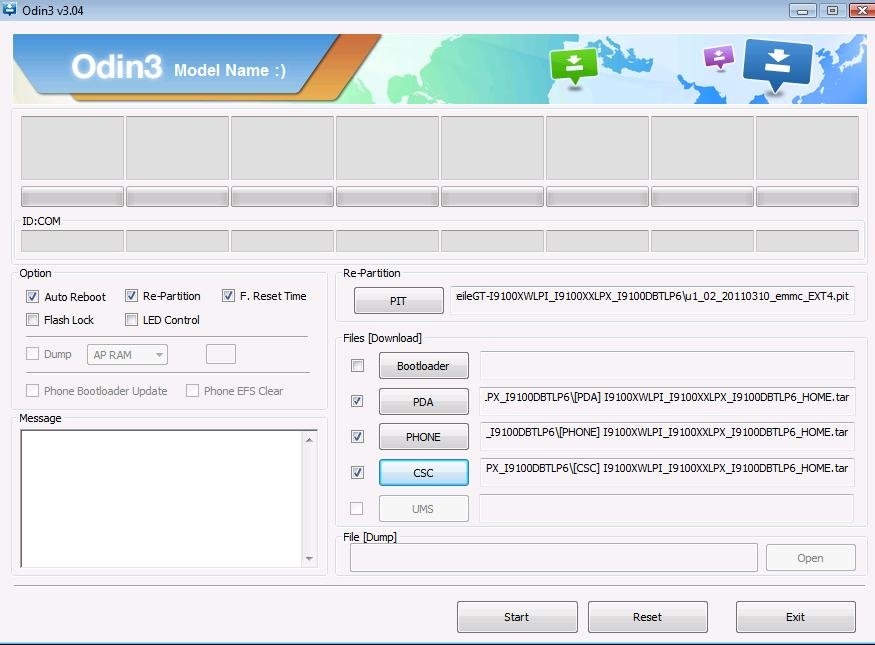The image size is (875, 645).
Task: Exit the Odin3 application
Action: click(x=795, y=617)
